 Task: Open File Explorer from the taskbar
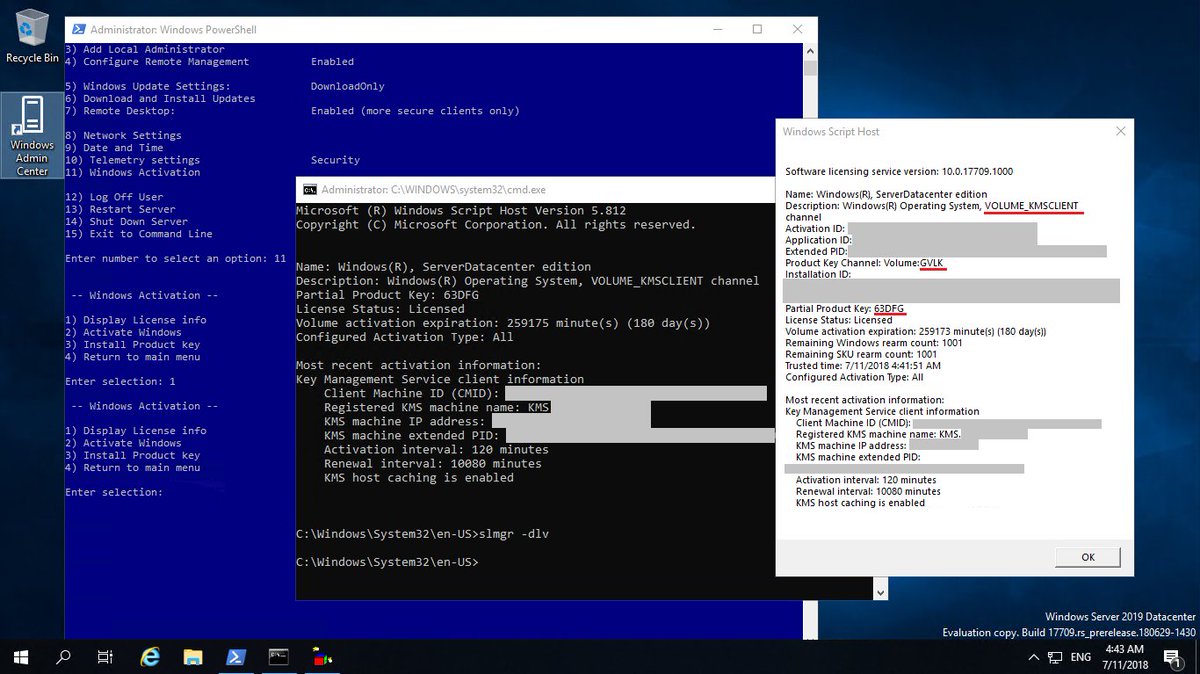pos(192,657)
